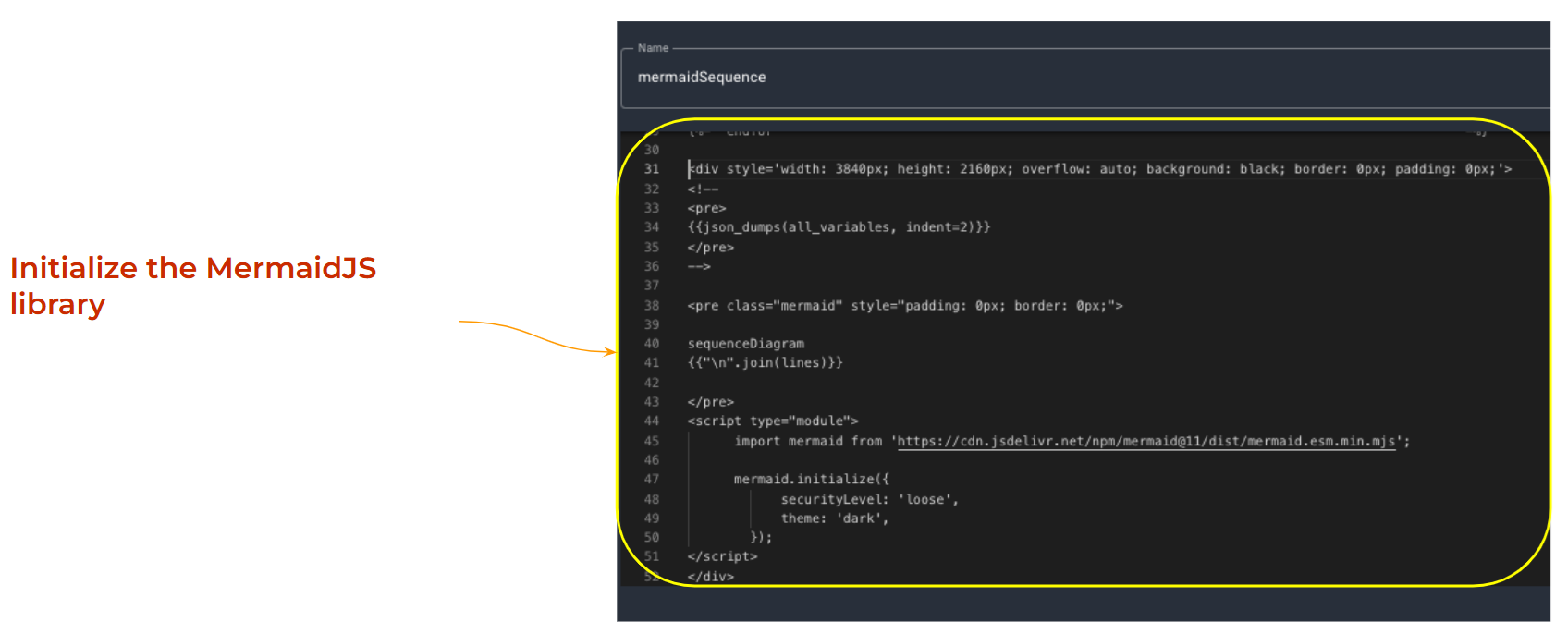Click the closing </div> tag line

(x=710, y=577)
